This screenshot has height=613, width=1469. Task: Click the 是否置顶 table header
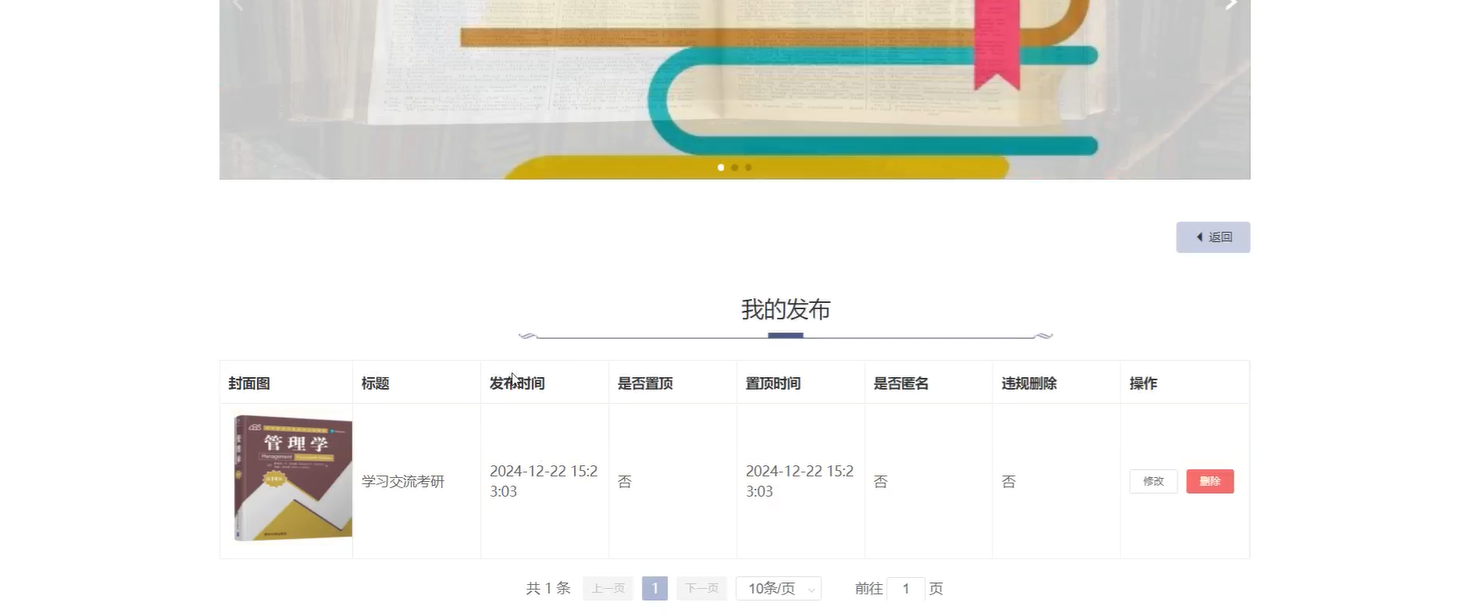pyautogui.click(x=643, y=381)
